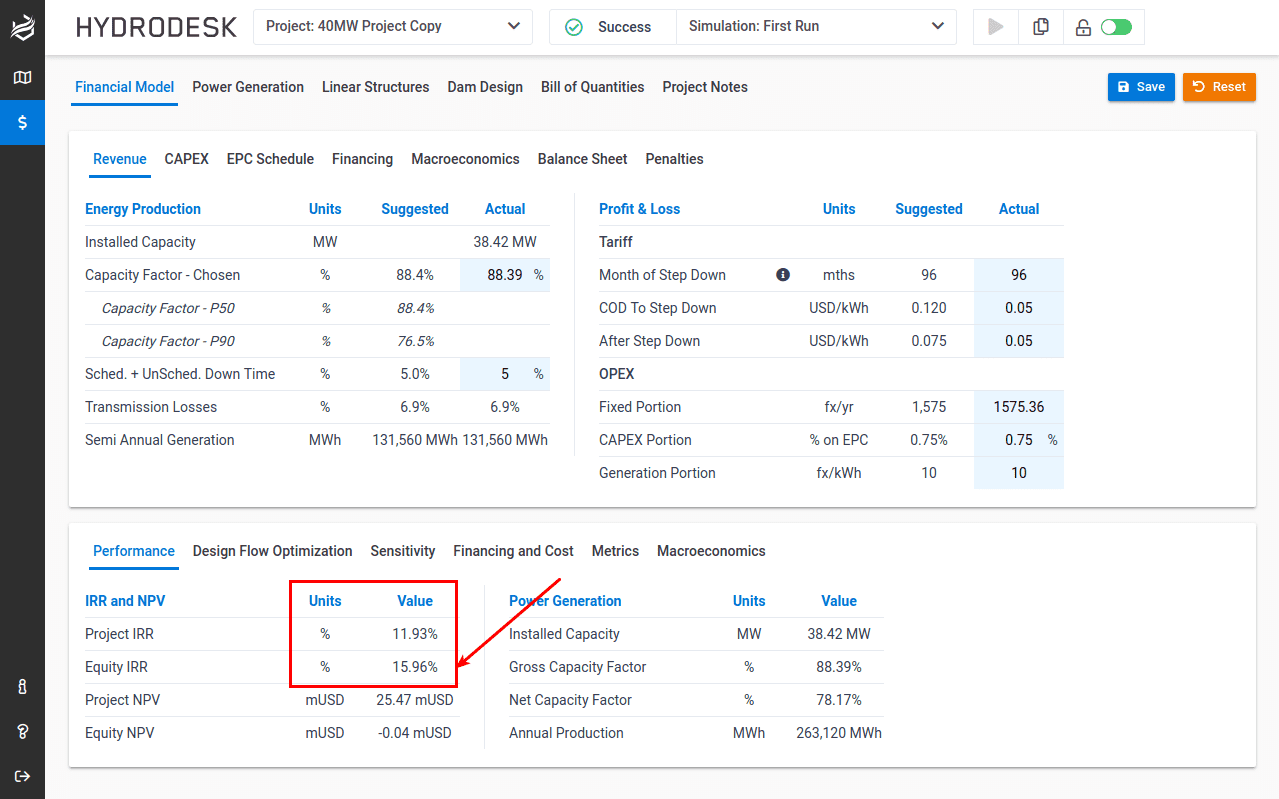Edit the Fixed Portion OPEX field
The image size is (1279, 799).
1019,407
